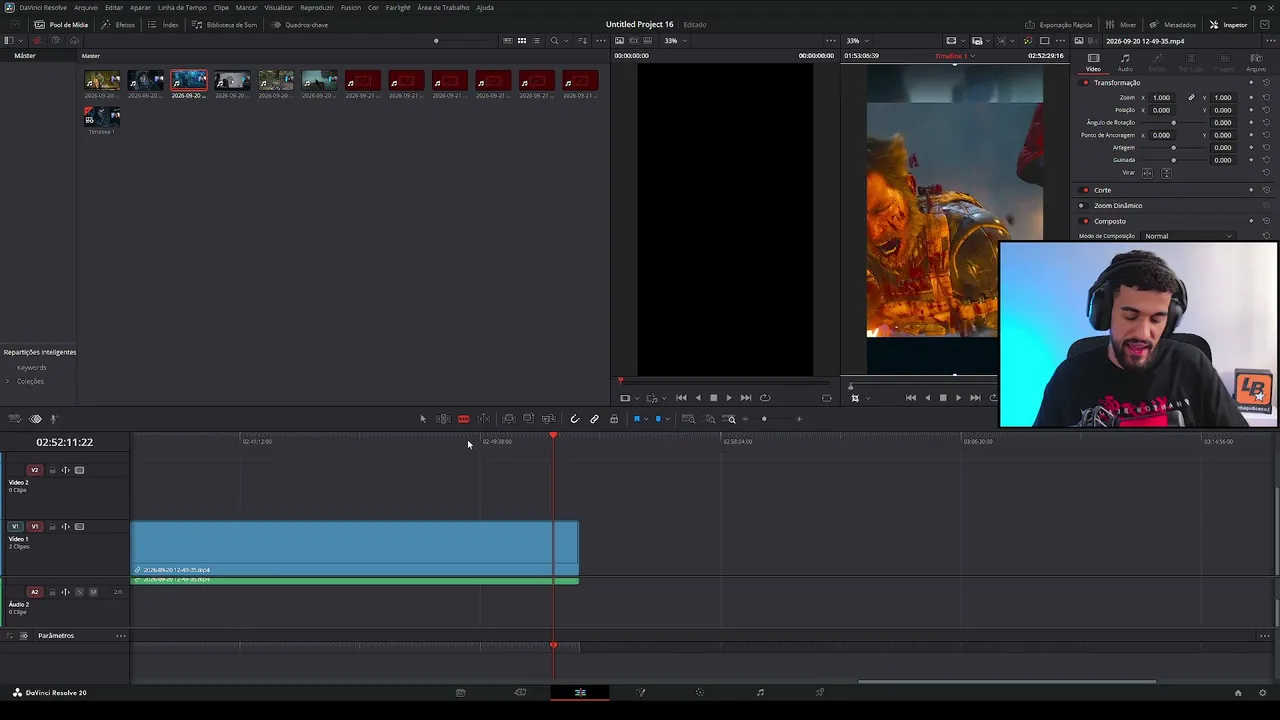Switch to the Áudio inspector tab
This screenshot has height=720, width=1280.
tap(1125, 63)
